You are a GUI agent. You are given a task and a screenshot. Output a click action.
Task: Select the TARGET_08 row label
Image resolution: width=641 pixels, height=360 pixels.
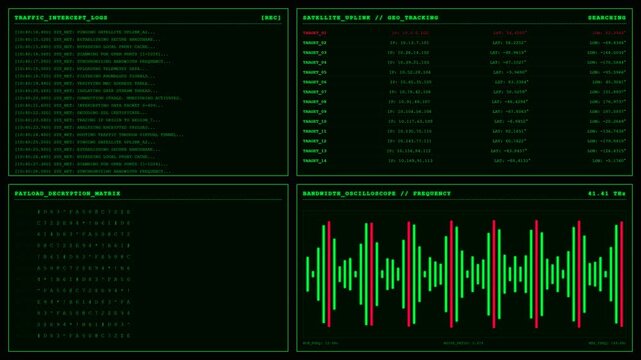pyautogui.click(x=314, y=101)
